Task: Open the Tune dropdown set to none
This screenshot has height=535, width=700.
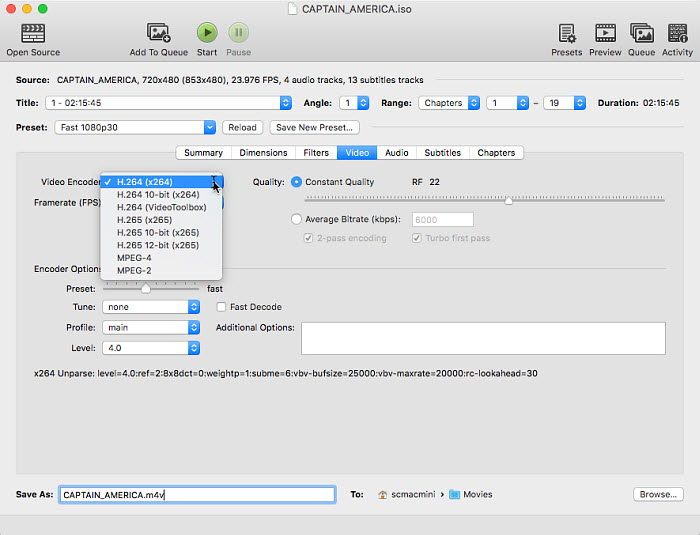Action: click(151, 307)
